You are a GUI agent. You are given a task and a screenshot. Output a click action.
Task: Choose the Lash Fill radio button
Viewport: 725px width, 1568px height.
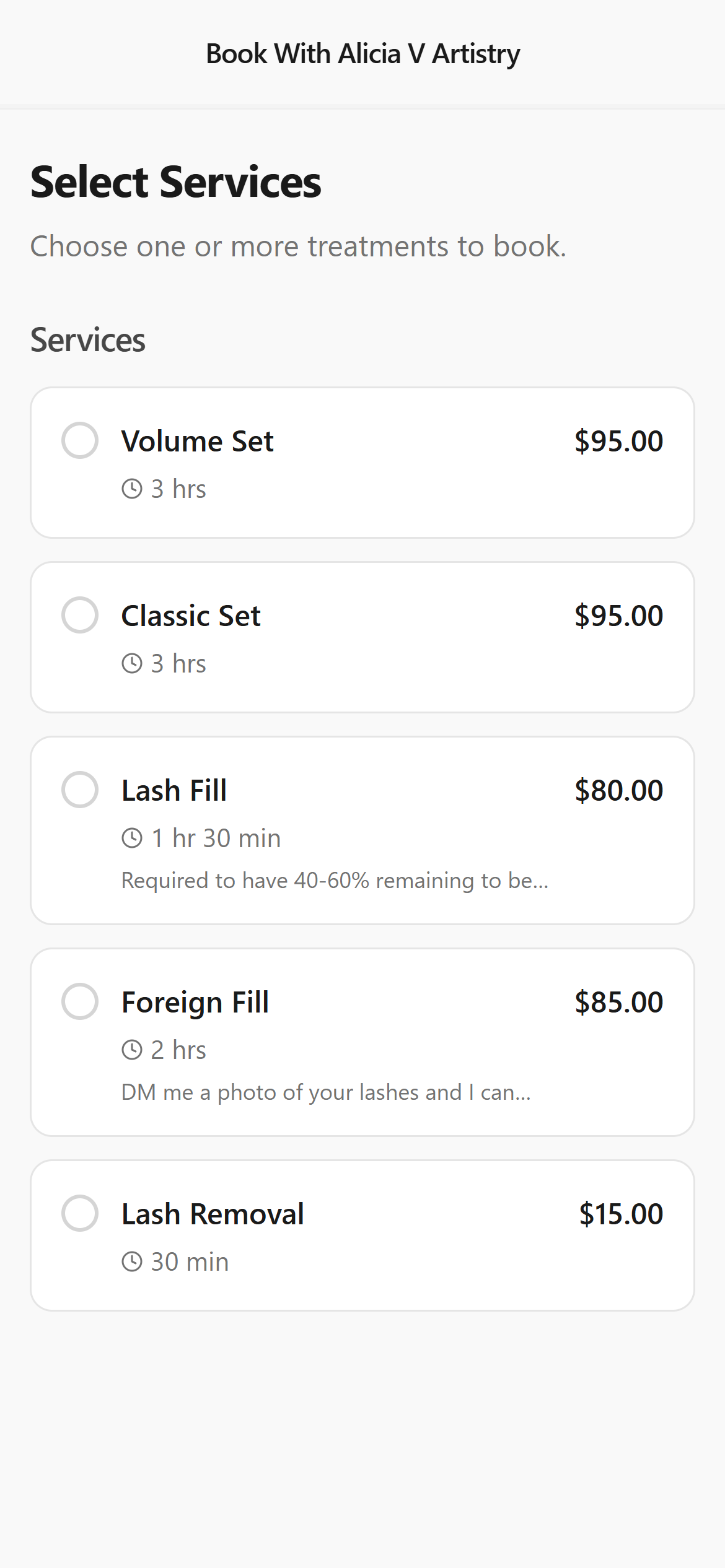(x=80, y=790)
